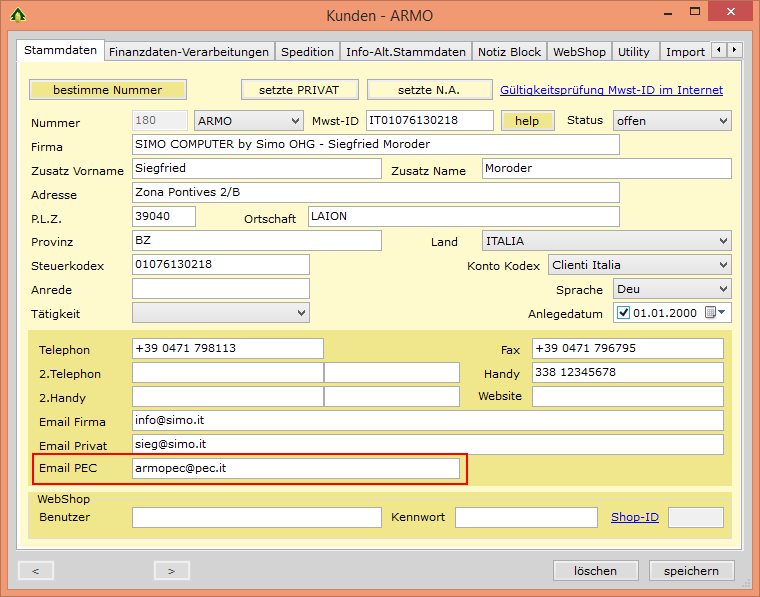This screenshot has width=760, height=597.
Task: Open Gültigkeitsprüfung Mwst-ID im Internet link
Action: click(x=611, y=90)
